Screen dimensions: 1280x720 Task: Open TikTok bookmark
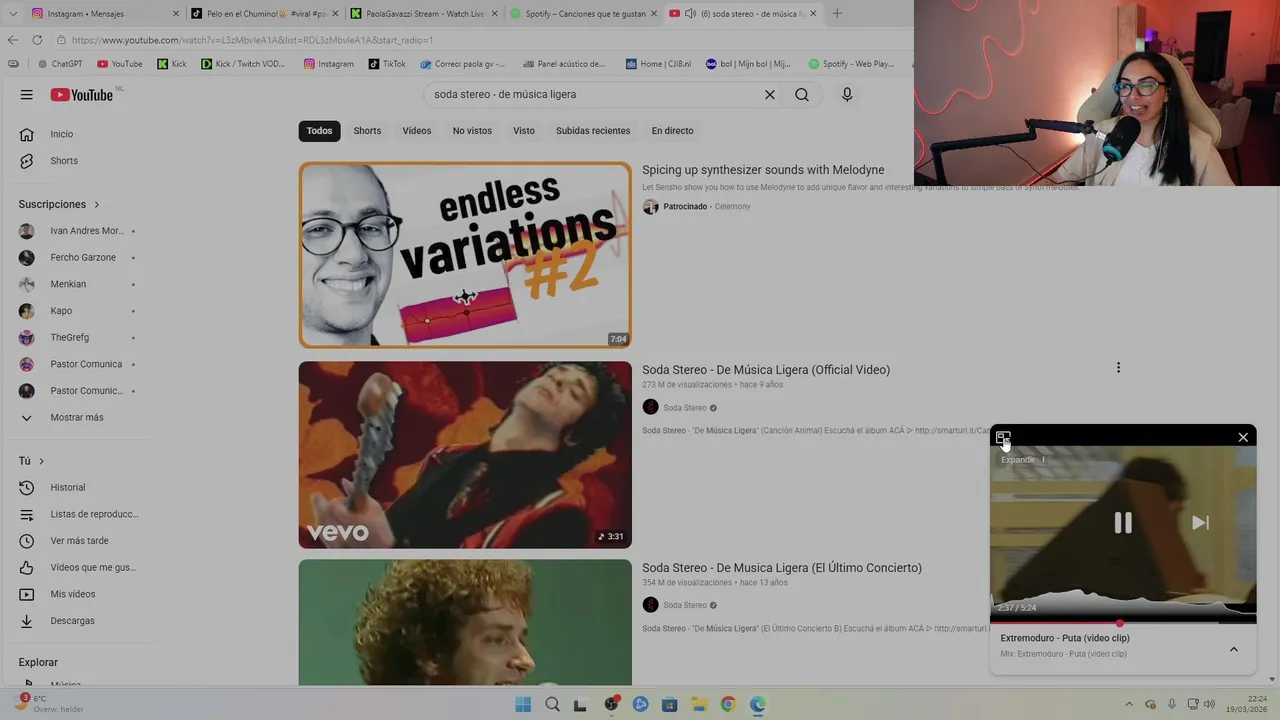point(386,64)
